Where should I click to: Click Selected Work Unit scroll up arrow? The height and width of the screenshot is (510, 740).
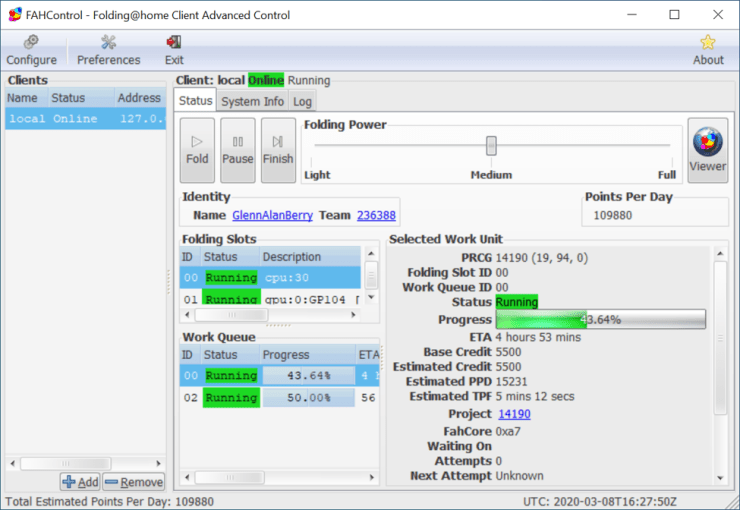(x=720, y=253)
